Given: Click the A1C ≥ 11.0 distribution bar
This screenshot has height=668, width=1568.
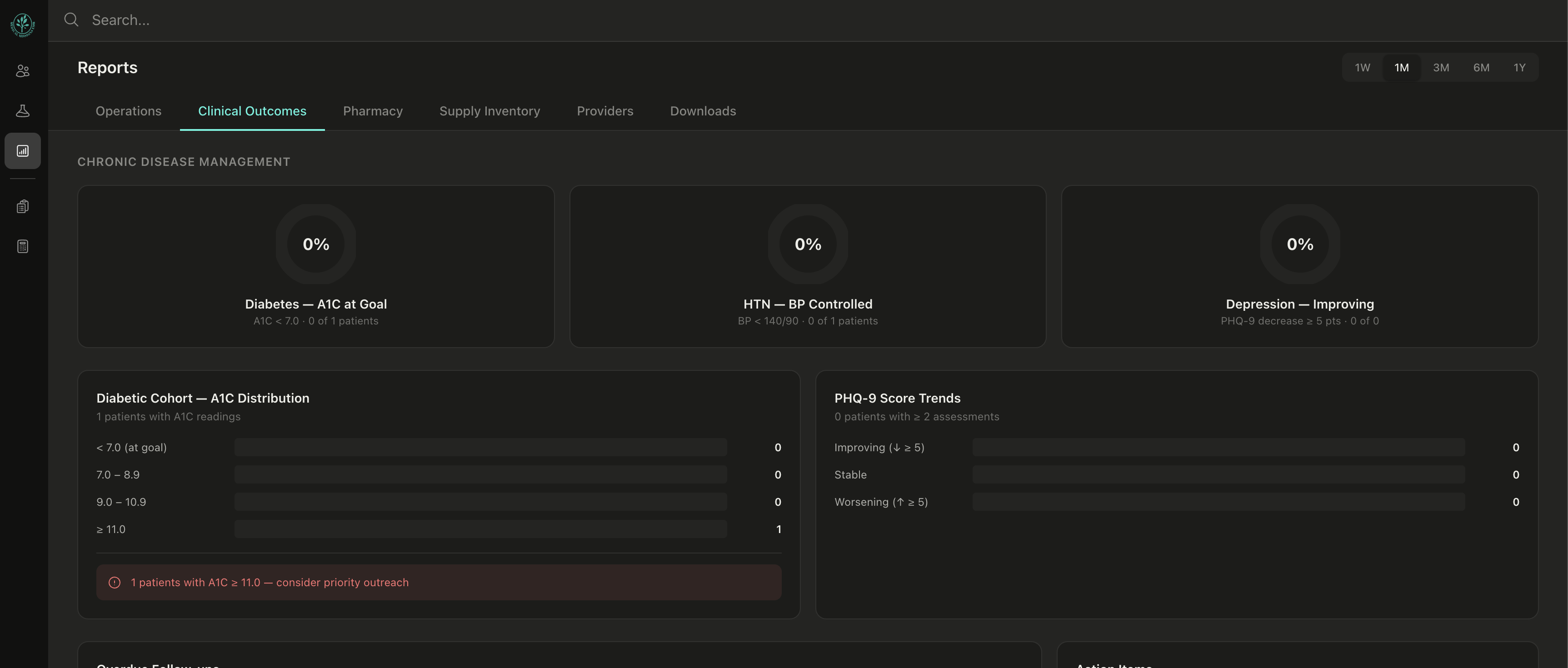Looking at the screenshot, I should [480, 529].
